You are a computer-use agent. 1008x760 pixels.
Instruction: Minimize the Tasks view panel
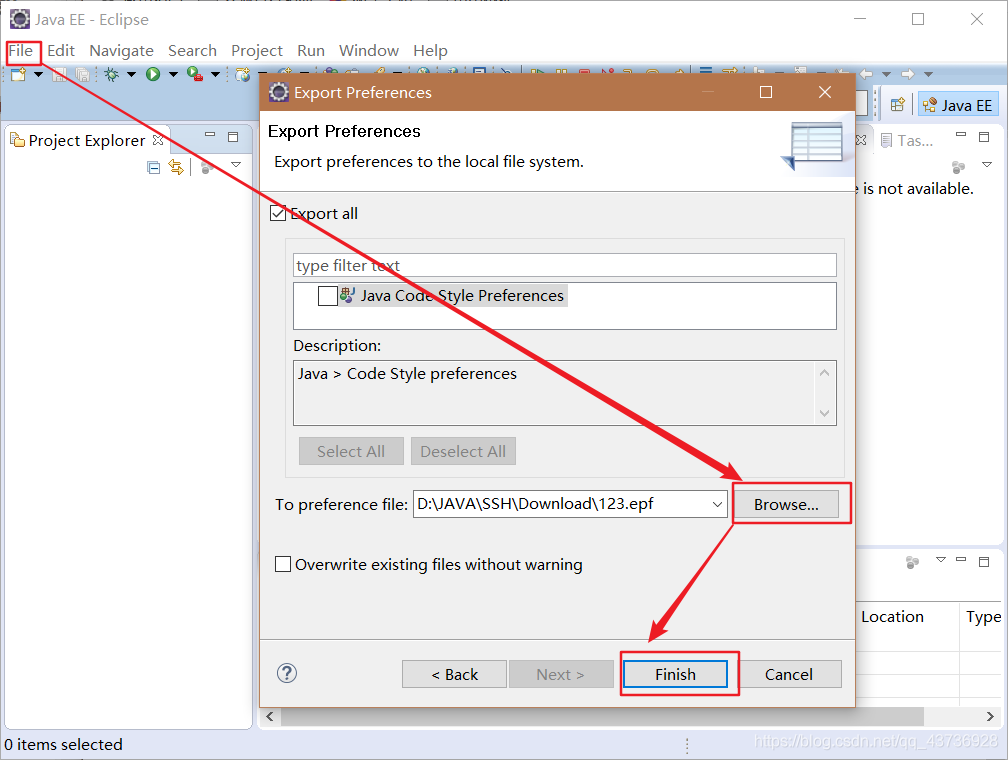pyautogui.click(x=961, y=134)
